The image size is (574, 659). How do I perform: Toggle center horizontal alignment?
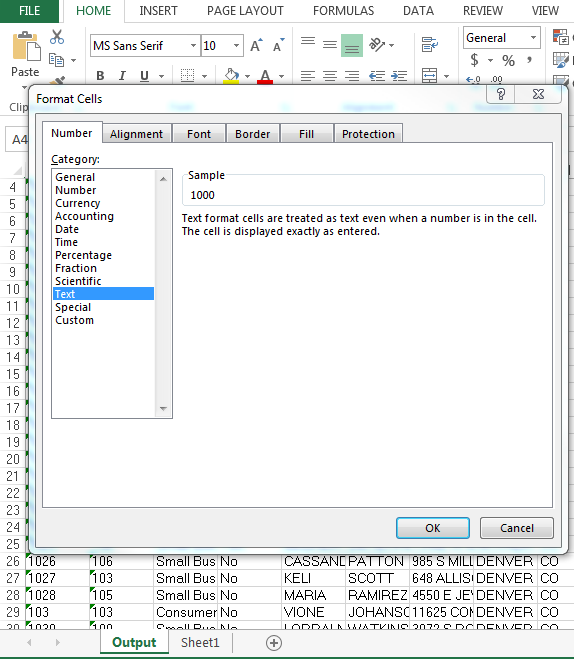(330, 76)
